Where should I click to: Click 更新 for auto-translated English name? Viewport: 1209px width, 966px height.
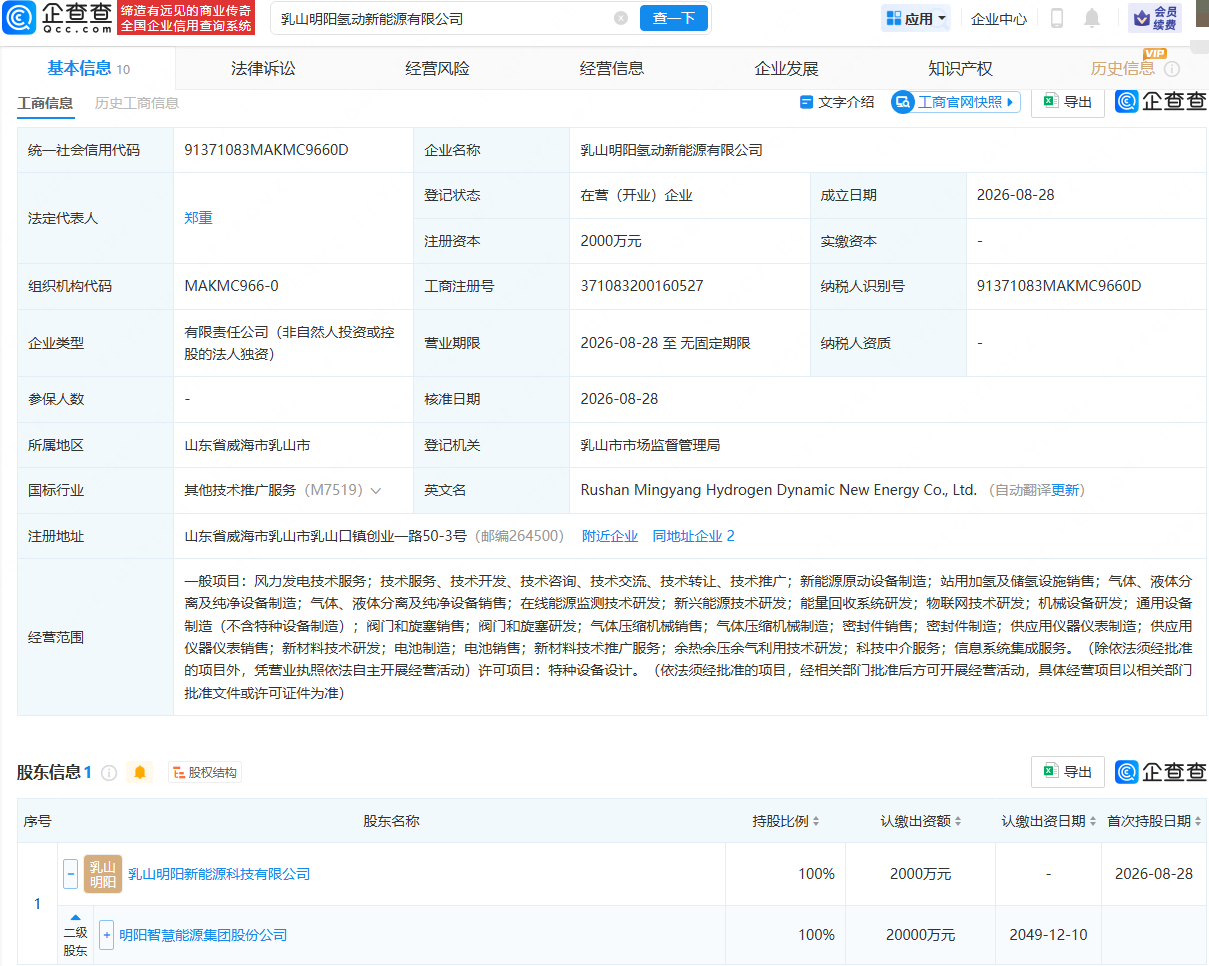1065,490
